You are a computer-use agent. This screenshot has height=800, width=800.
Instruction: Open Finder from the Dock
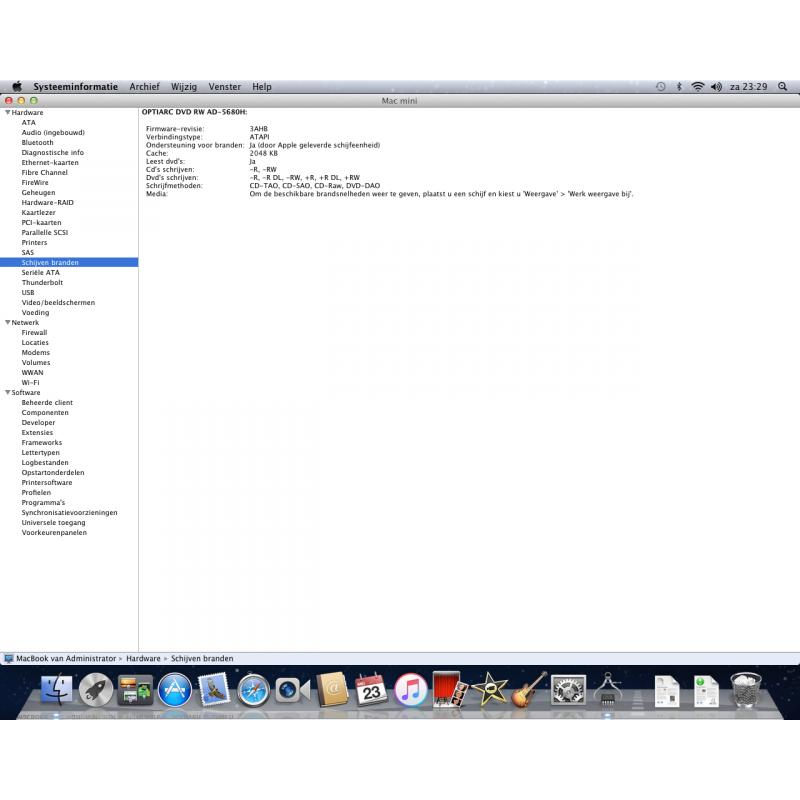56,690
